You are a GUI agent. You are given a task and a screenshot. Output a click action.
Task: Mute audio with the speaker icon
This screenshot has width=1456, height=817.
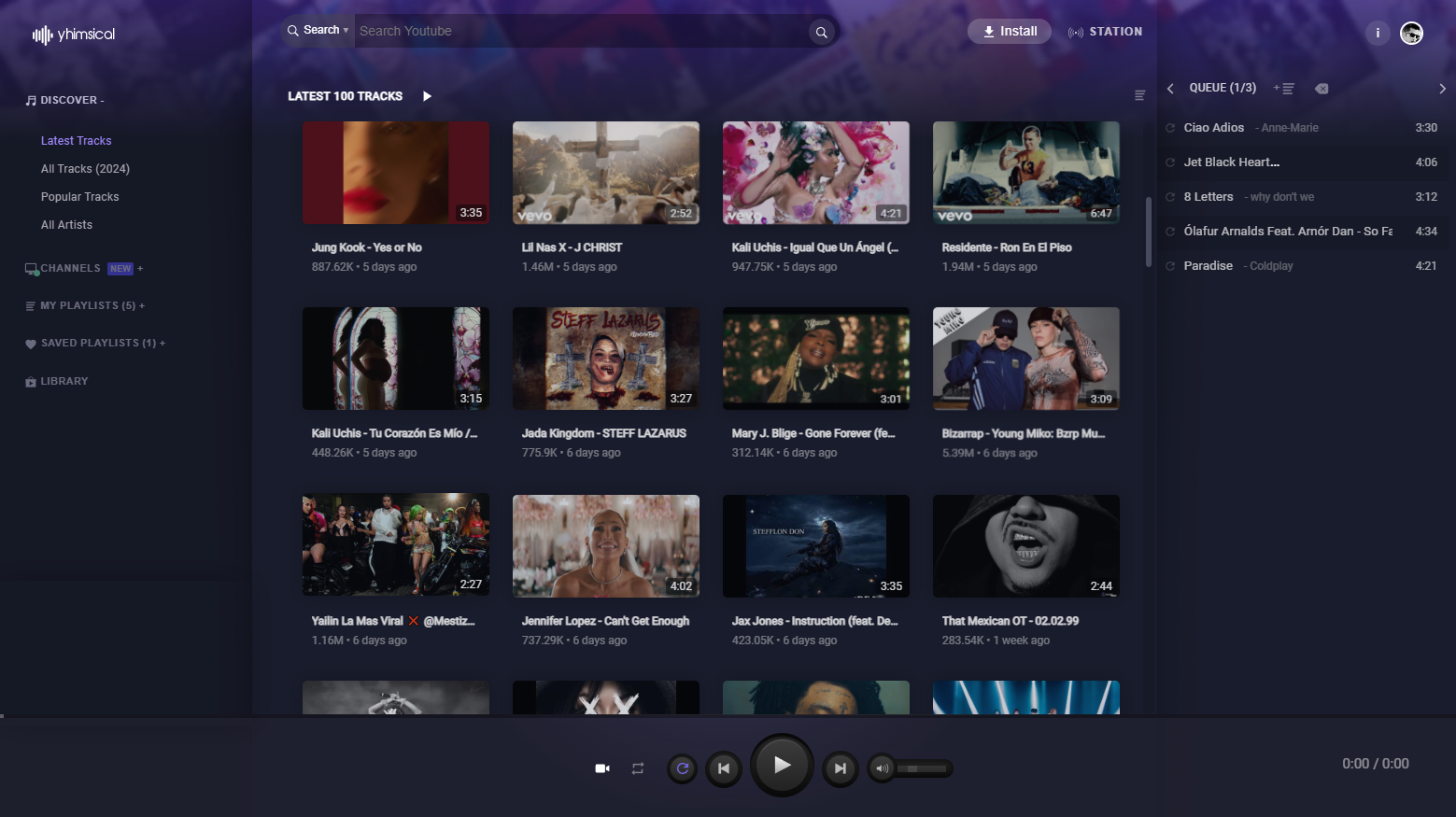(882, 768)
